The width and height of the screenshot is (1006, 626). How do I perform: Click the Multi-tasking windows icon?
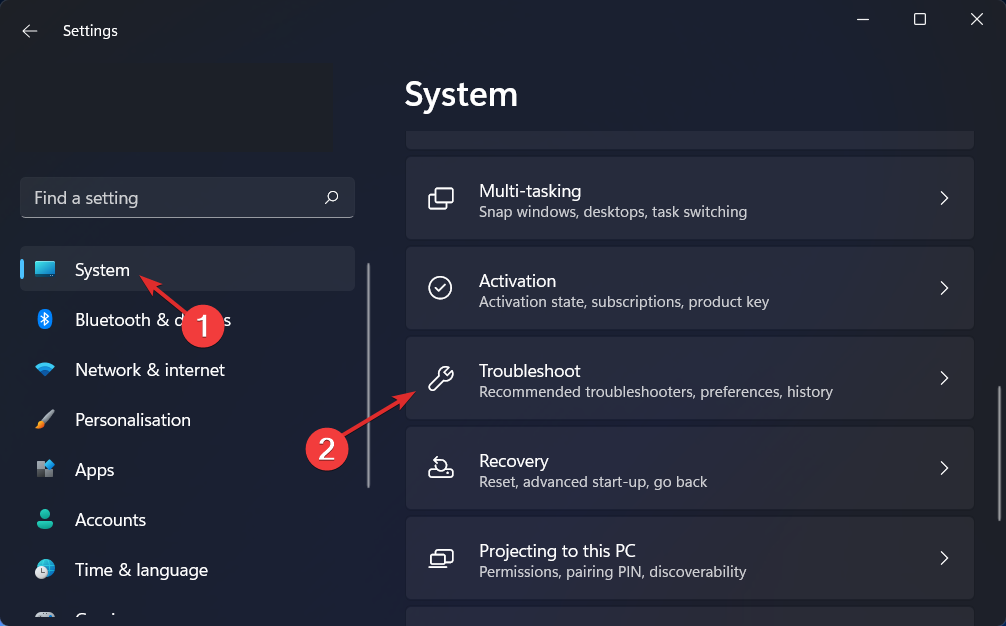[x=441, y=198]
